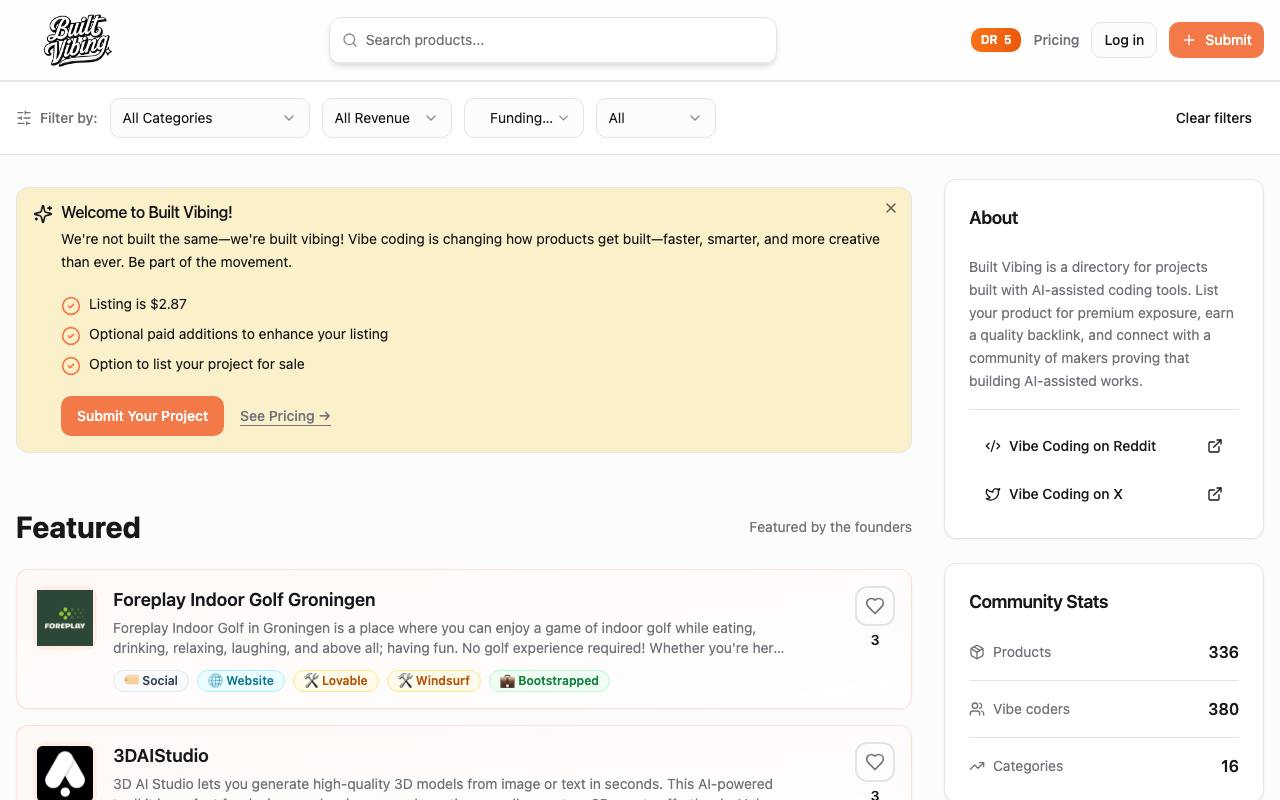This screenshot has width=1280, height=800.
Task: Click the DR 5 badge
Action: point(996,40)
